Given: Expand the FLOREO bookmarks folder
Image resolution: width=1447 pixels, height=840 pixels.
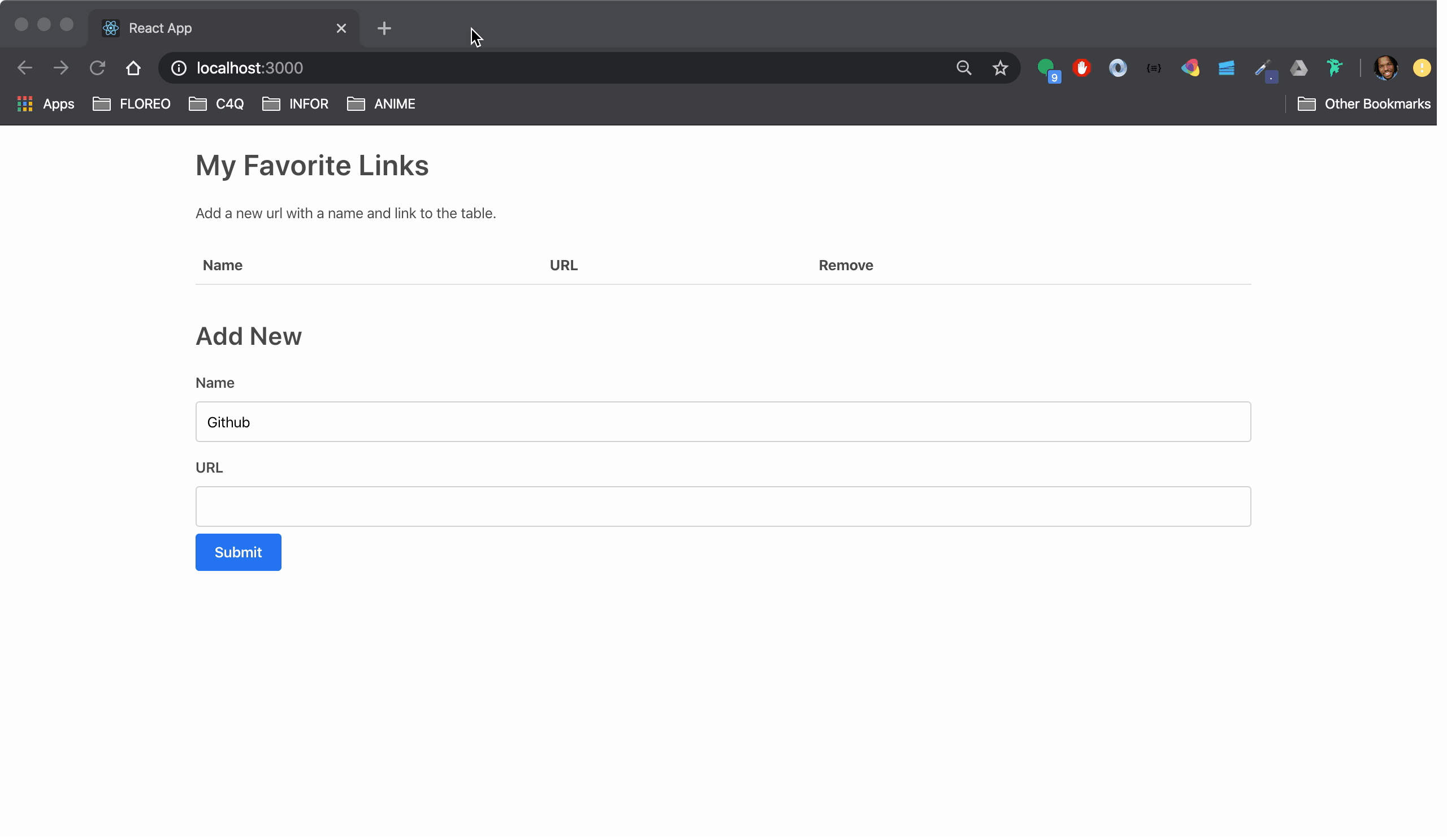Looking at the screenshot, I should (132, 104).
